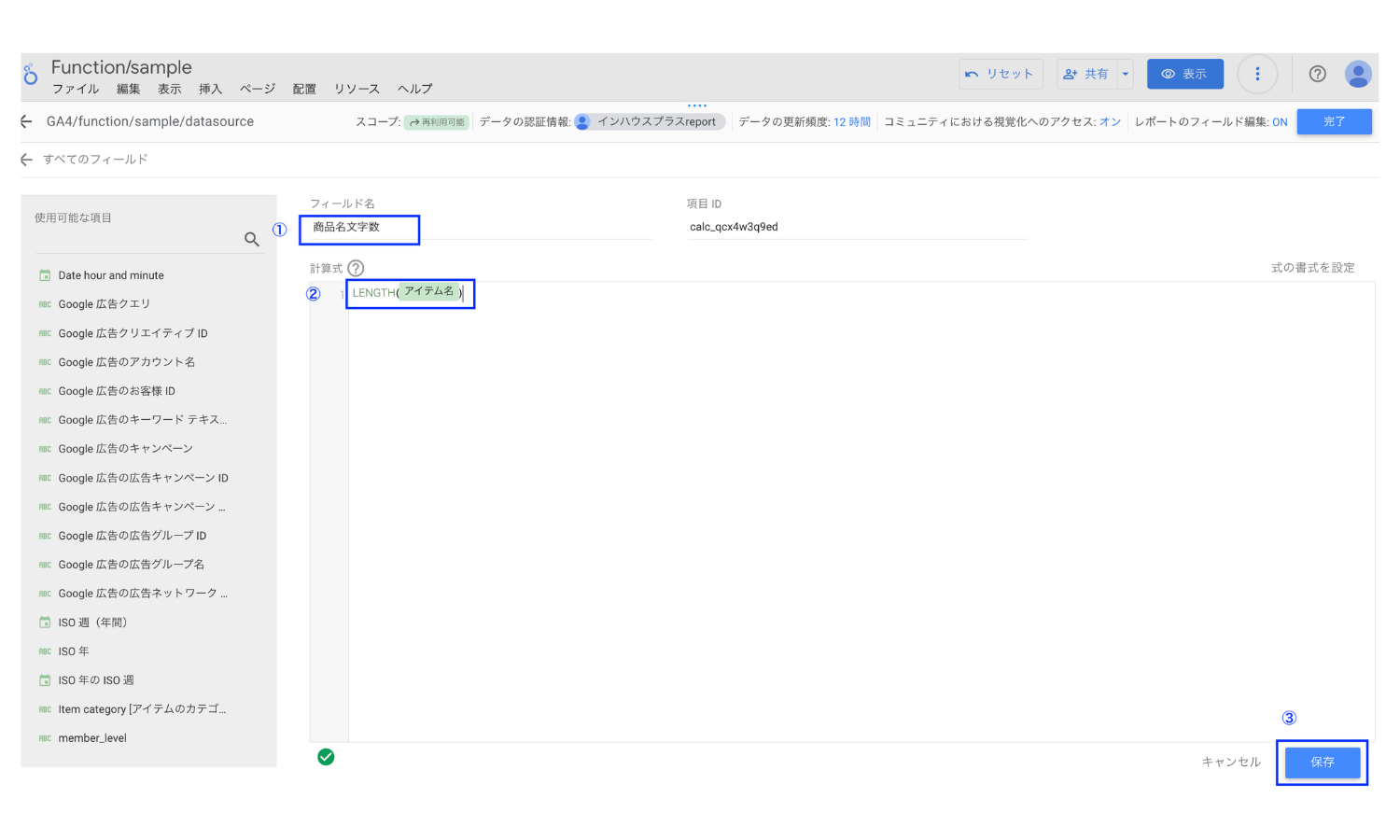Open the ファイル menu
This screenshot has height=840, width=1400.
(x=76, y=90)
